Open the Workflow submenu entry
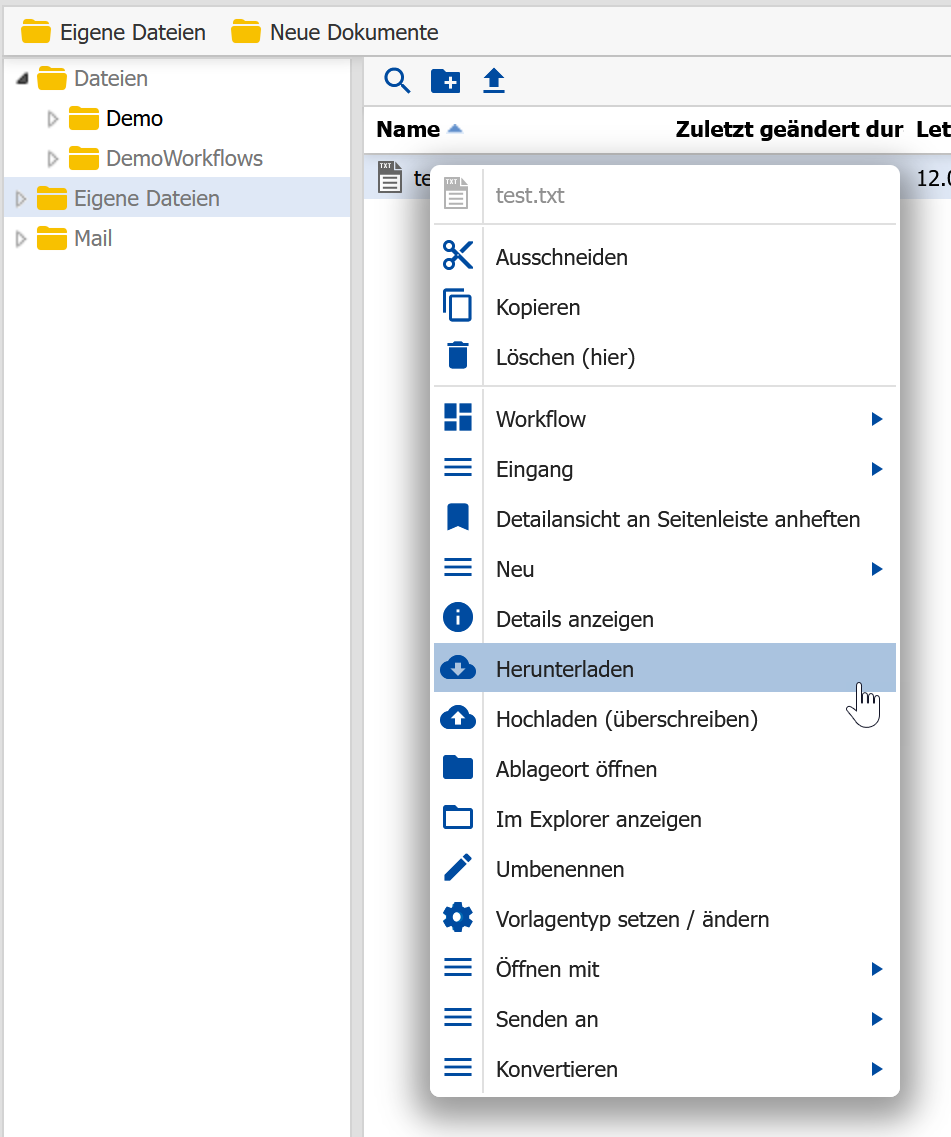Image resolution: width=951 pixels, height=1137 pixels. (664, 419)
